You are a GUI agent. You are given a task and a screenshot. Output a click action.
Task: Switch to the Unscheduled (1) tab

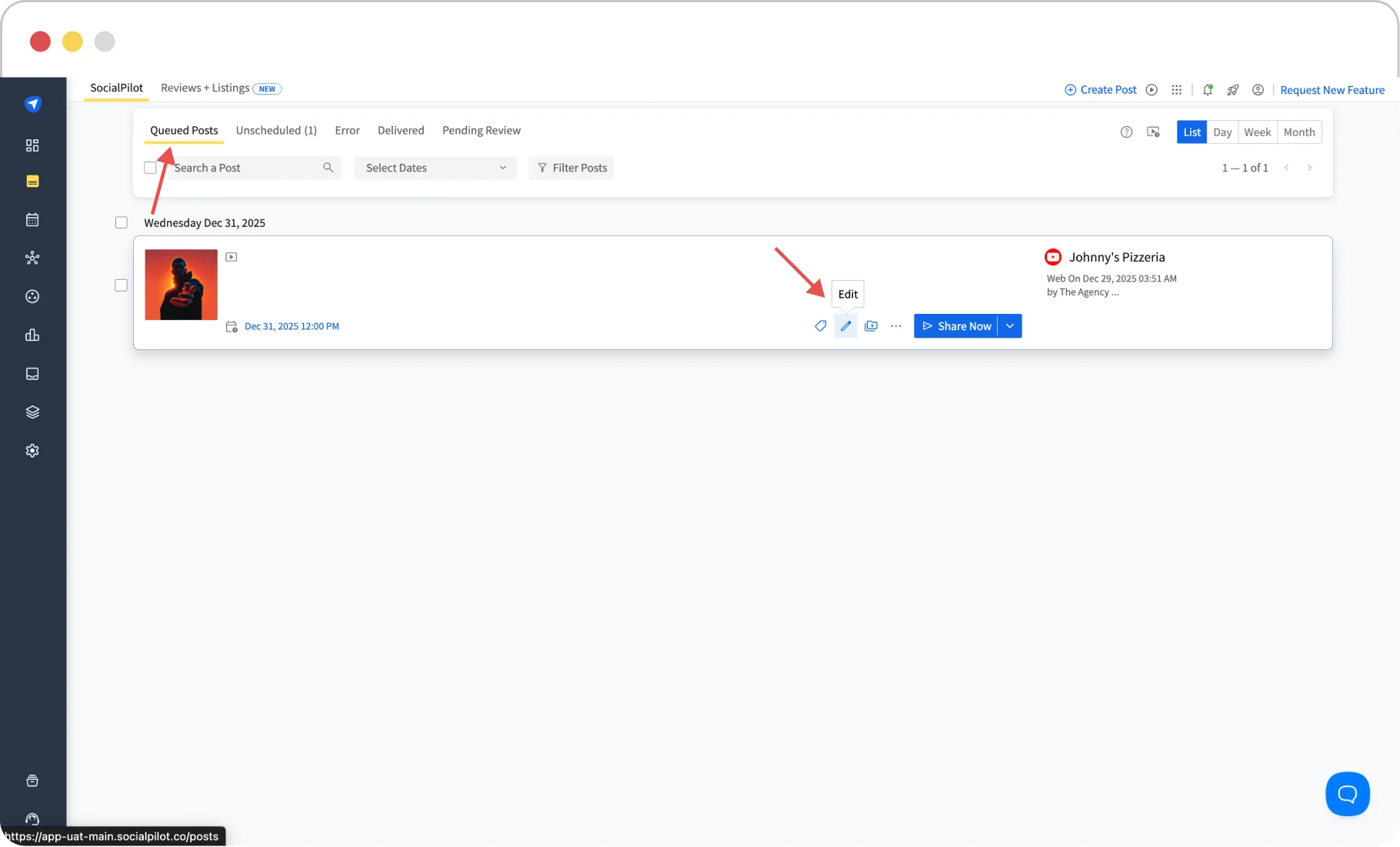[x=276, y=131]
